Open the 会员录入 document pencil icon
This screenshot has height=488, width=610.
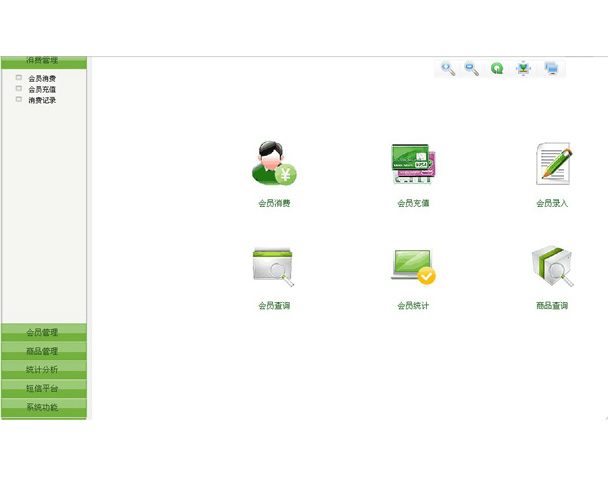[553, 164]
